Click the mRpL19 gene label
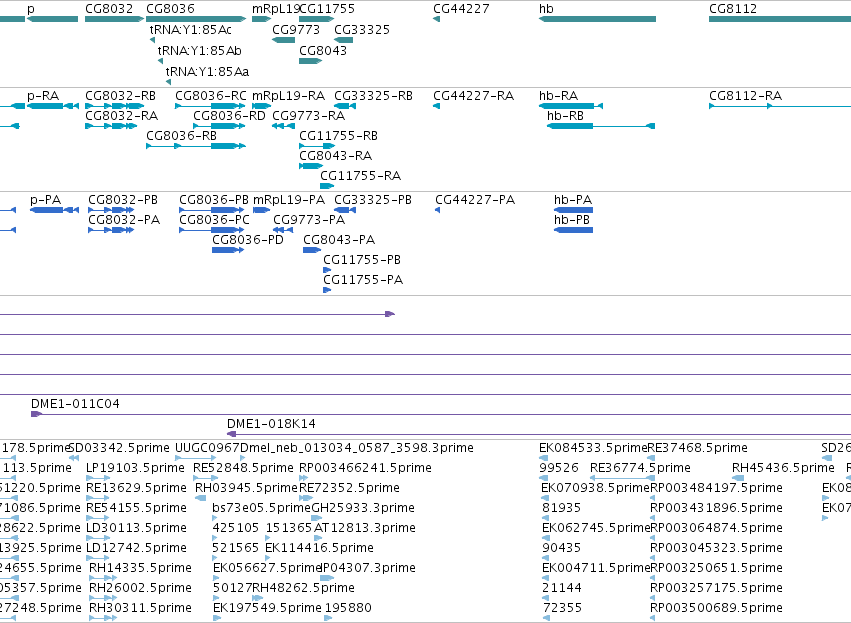851x623 pixels. 276,9
